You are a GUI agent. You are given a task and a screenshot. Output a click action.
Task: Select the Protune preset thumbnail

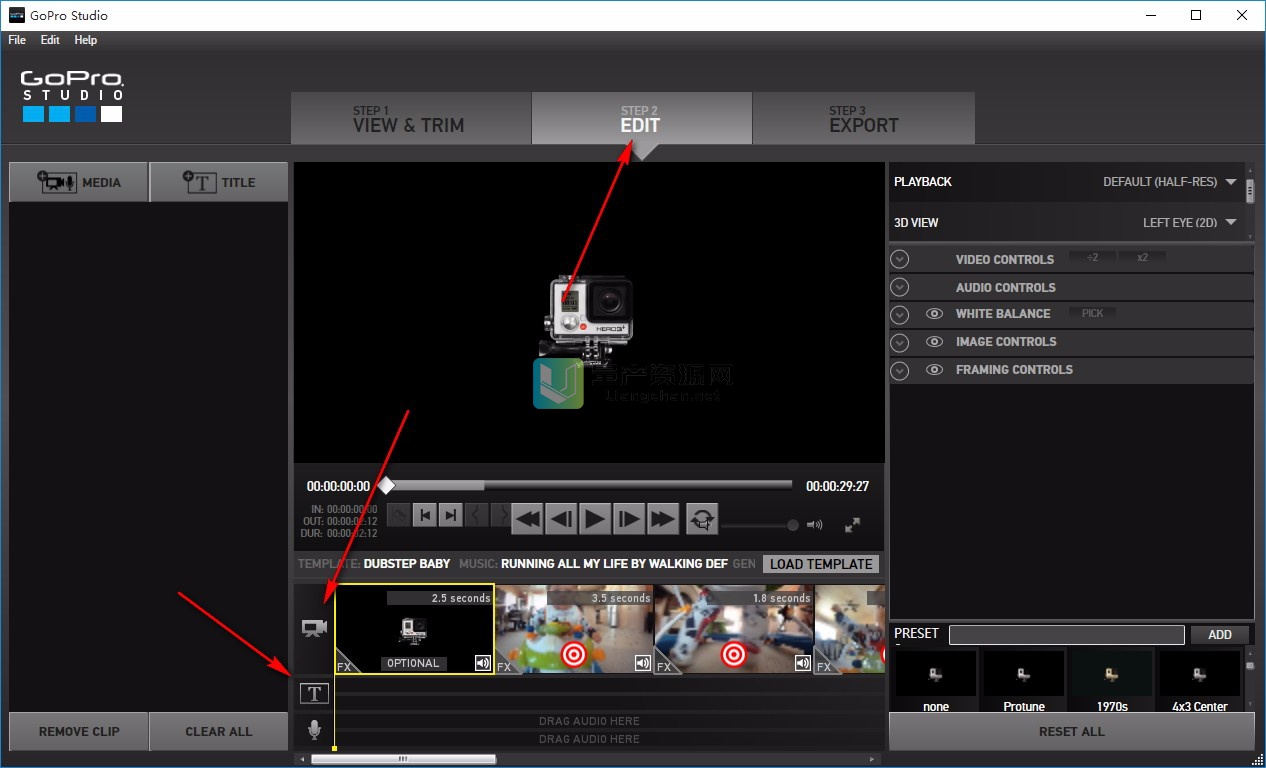point(1024,674)
